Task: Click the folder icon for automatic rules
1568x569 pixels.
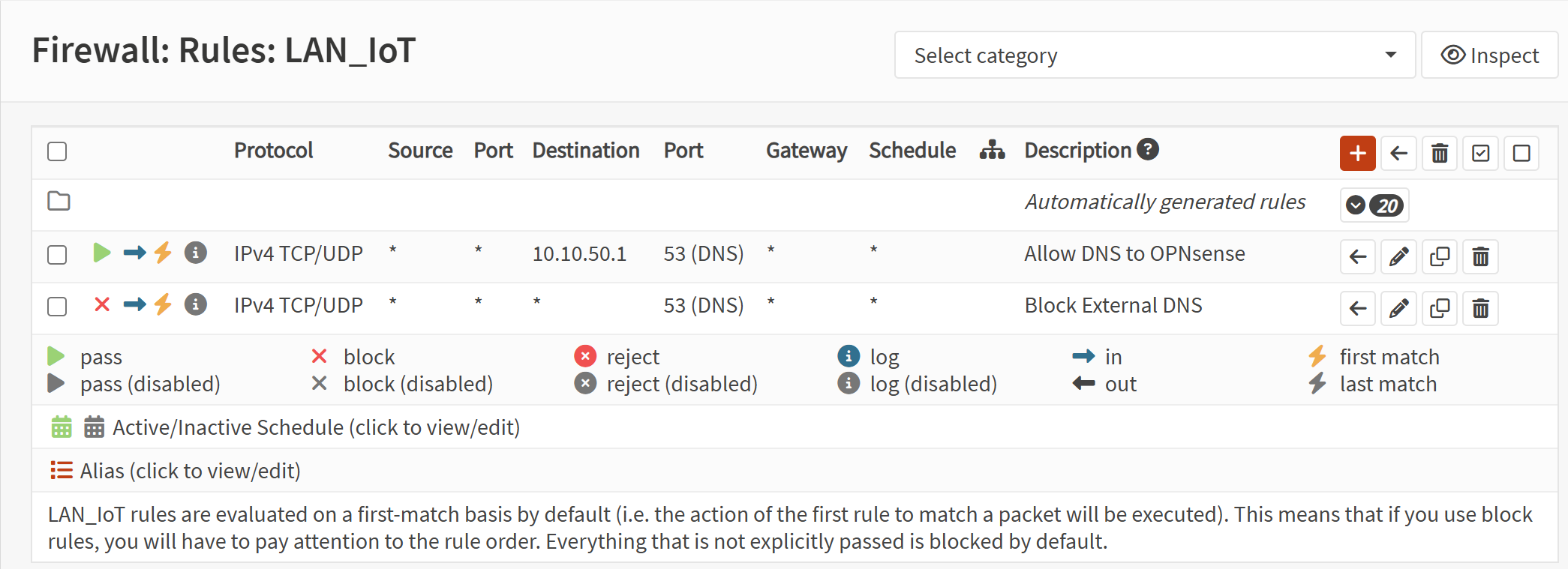Action: pyautogui.click(x=59, y=201)
